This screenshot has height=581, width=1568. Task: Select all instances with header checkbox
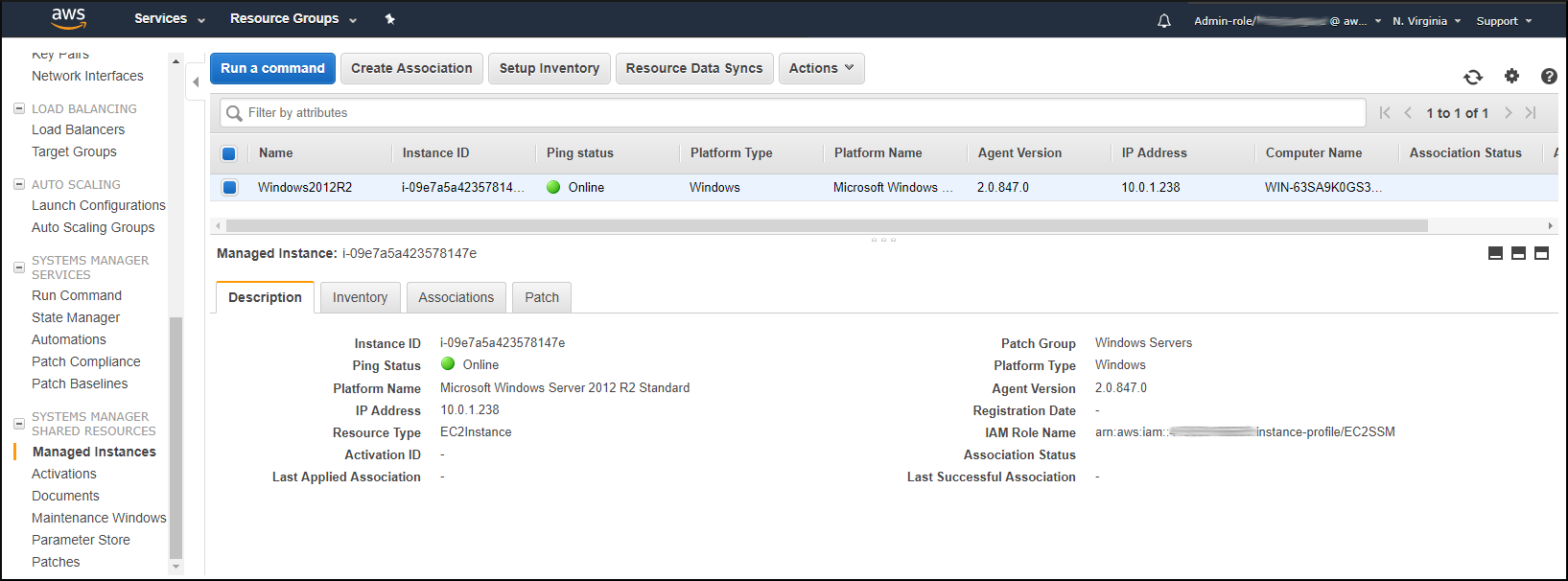point(229,153)
